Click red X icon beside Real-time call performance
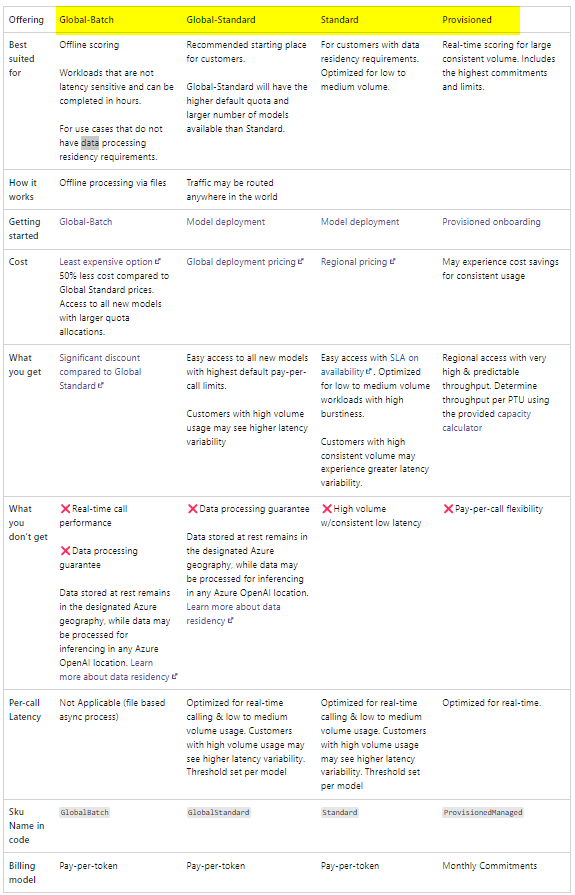The width and height of the screenshot is (575, 895). tap(65, 509)
